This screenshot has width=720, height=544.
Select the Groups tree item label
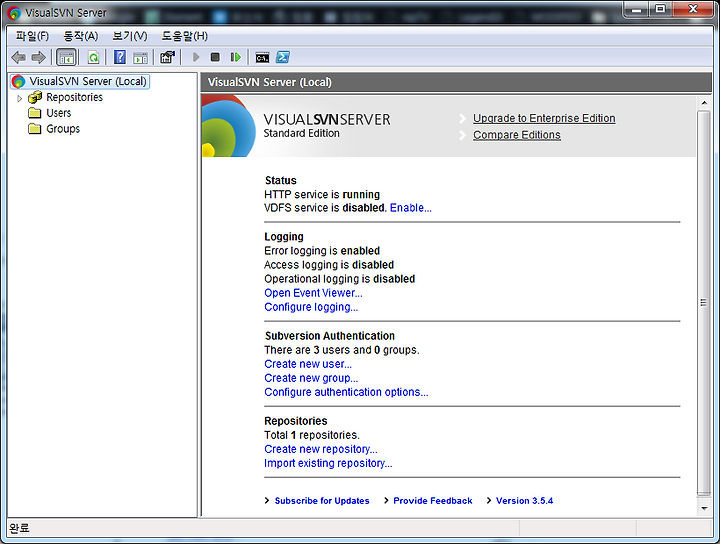pos(63,129)
